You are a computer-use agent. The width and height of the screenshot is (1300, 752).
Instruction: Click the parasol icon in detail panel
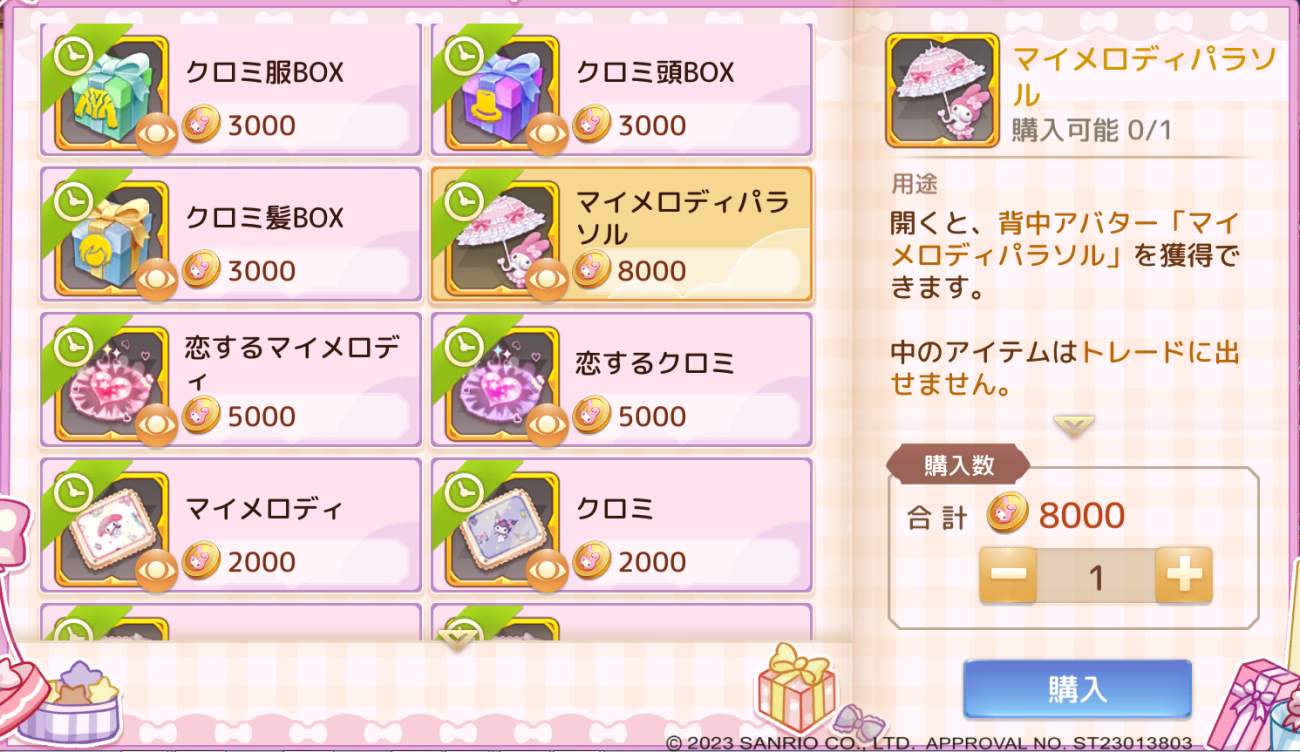click(942, 90)
